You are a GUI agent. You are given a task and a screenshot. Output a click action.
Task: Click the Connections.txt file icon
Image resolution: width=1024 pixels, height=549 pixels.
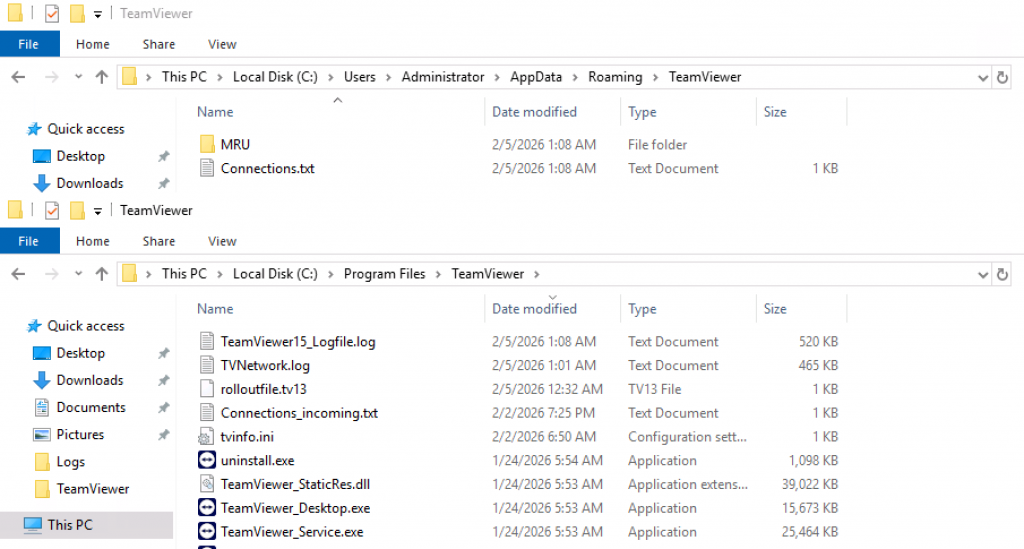pos(207,169)
